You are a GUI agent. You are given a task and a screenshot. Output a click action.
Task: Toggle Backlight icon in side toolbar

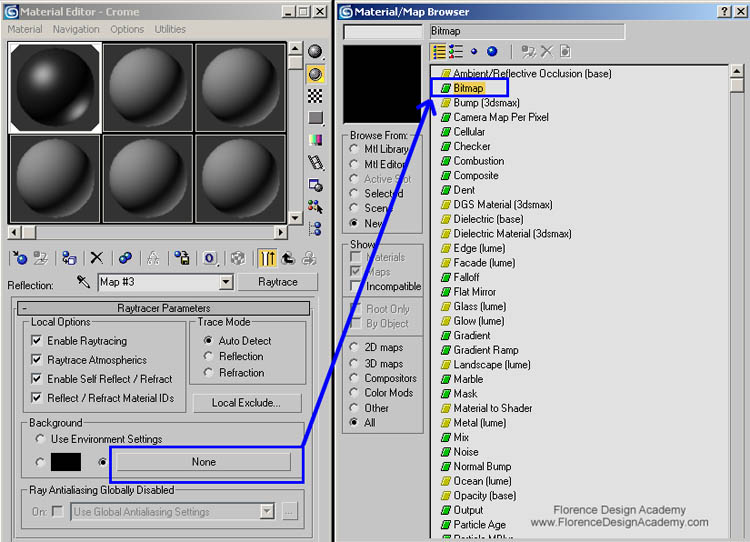coord(315,73)
